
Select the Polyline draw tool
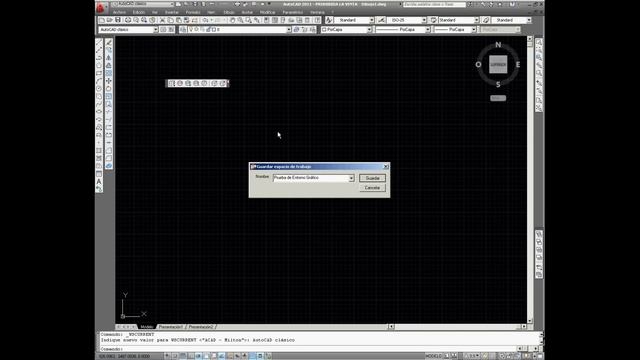click(x=99, y=58)
